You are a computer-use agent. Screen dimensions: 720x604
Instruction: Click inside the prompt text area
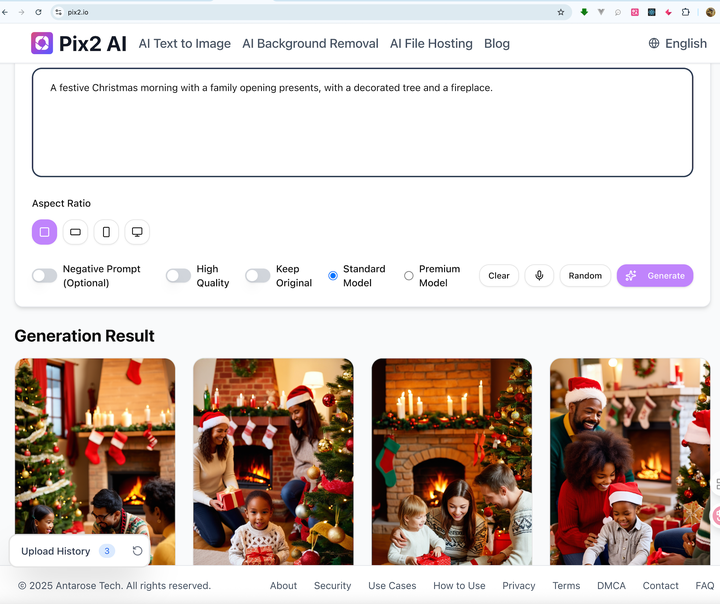tap(362, 123)
